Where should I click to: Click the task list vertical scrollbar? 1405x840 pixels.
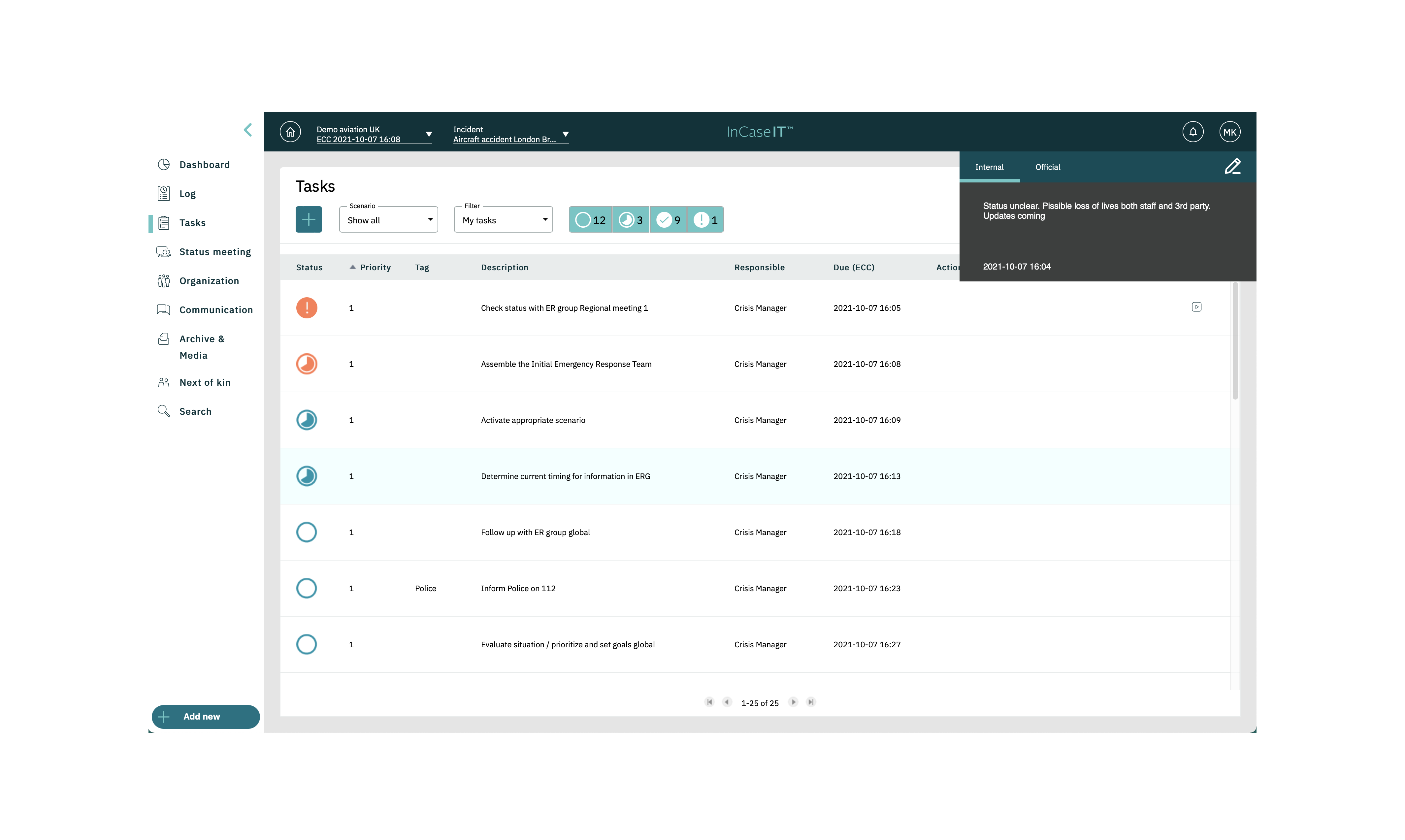point(1235,341)
